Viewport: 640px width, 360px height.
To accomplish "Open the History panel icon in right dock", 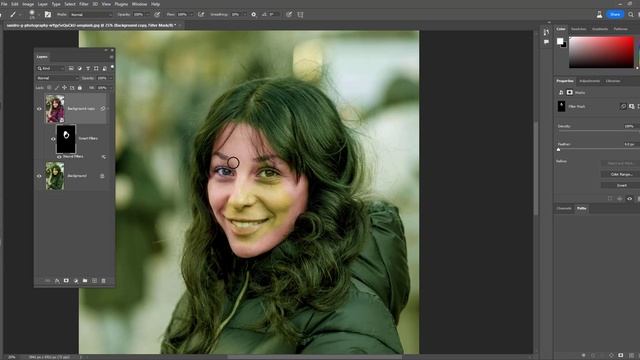I will [x=546, y=32].
